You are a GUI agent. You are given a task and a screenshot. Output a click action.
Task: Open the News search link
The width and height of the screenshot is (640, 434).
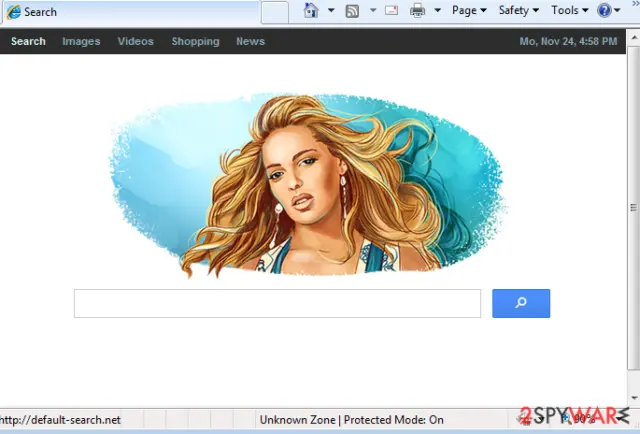250,41
